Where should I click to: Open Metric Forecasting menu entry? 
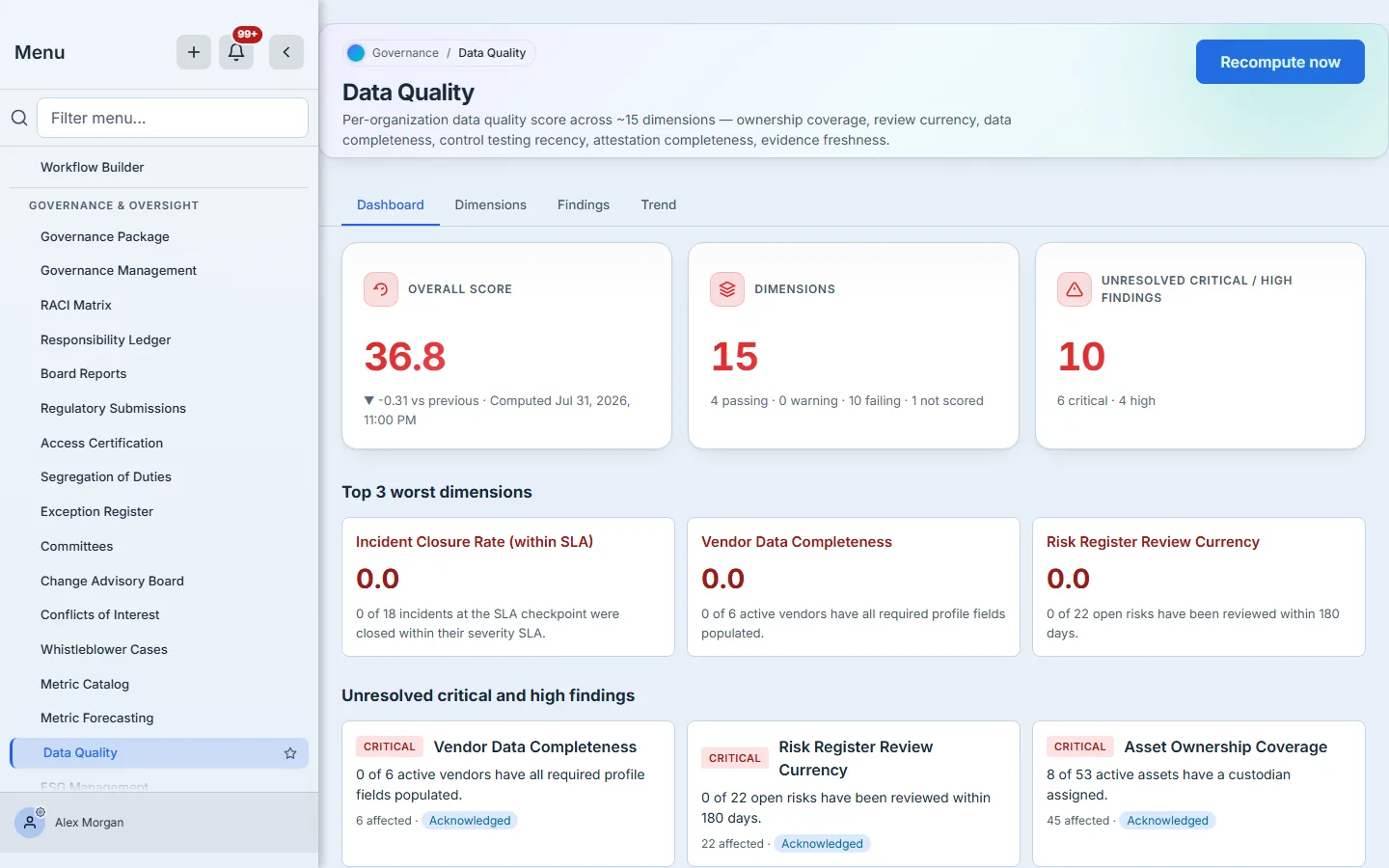pyautogui.click(x=159, y=719)
